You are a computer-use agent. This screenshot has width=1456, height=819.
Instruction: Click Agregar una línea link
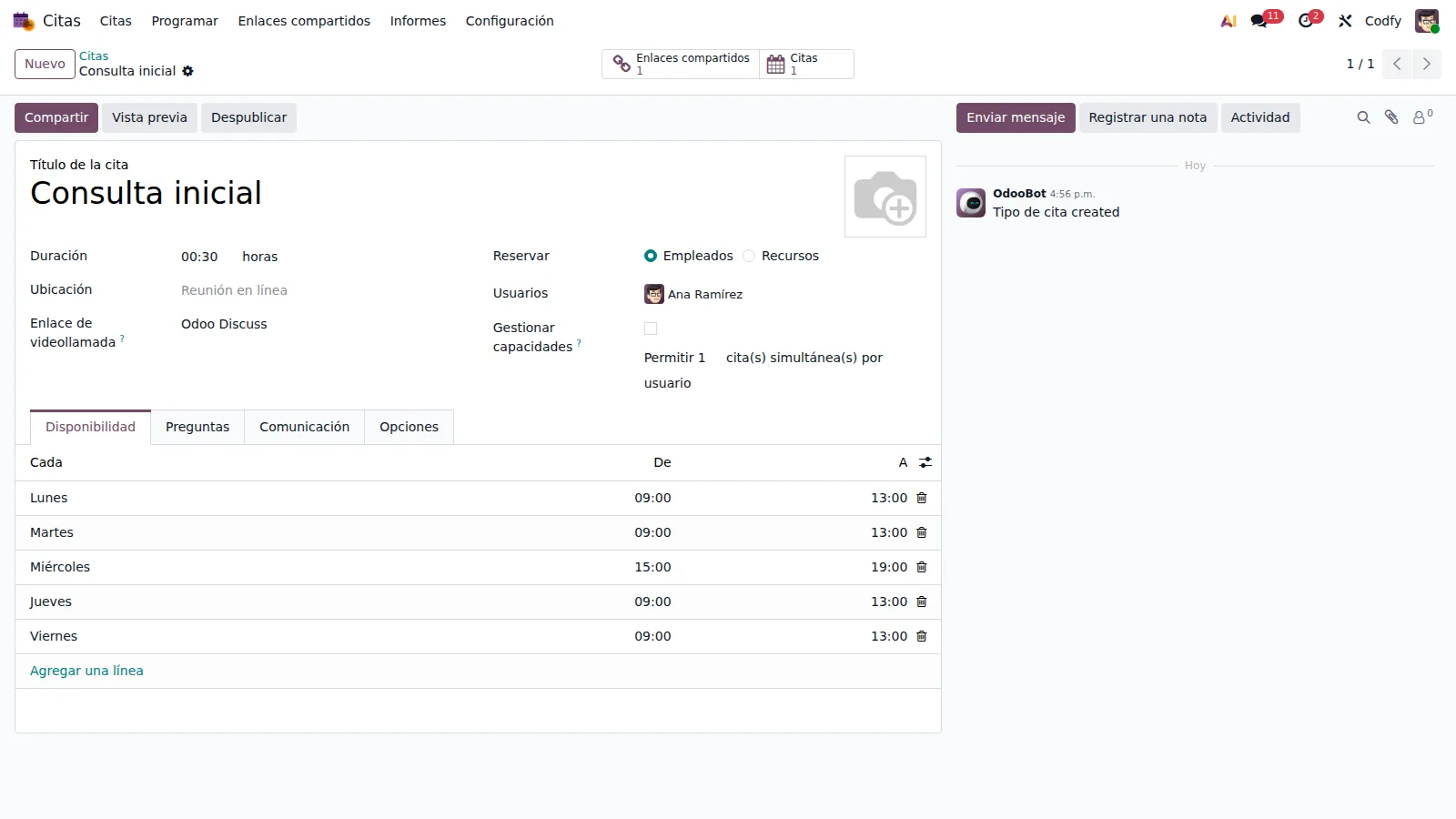pos(86,671)
